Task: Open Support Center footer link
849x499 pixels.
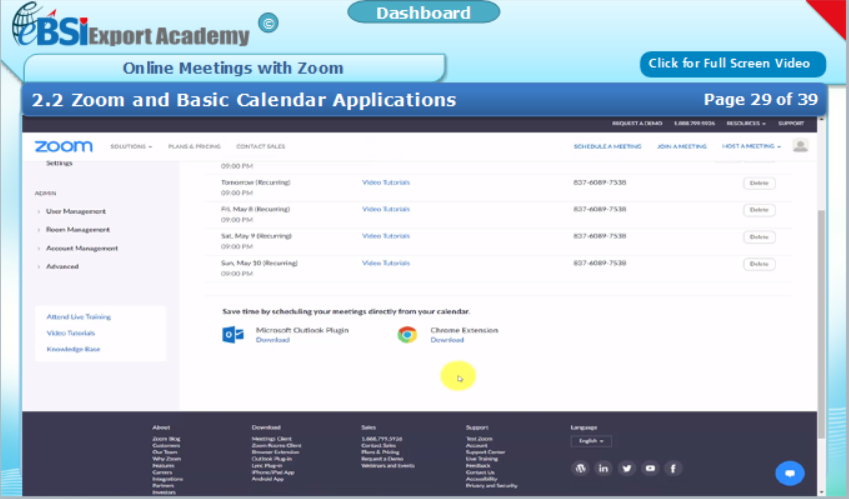Action: point(485,452)
